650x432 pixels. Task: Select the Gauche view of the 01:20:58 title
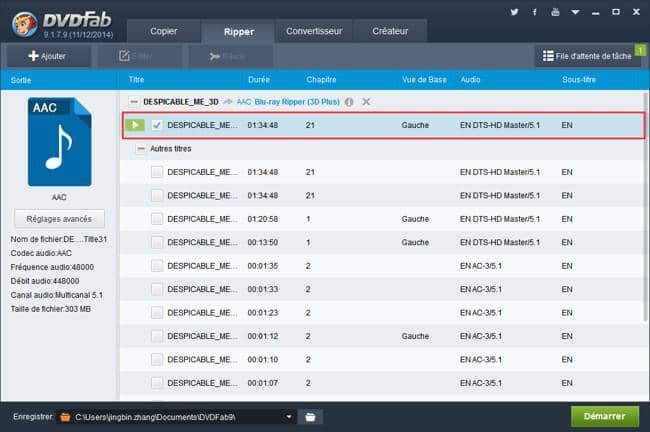pos(415,218)
